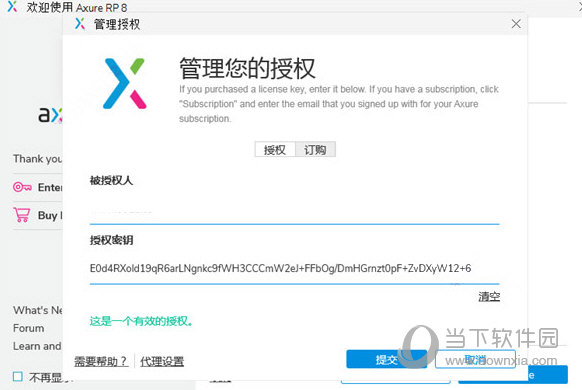Click the 清空 link to clear key

489,296
